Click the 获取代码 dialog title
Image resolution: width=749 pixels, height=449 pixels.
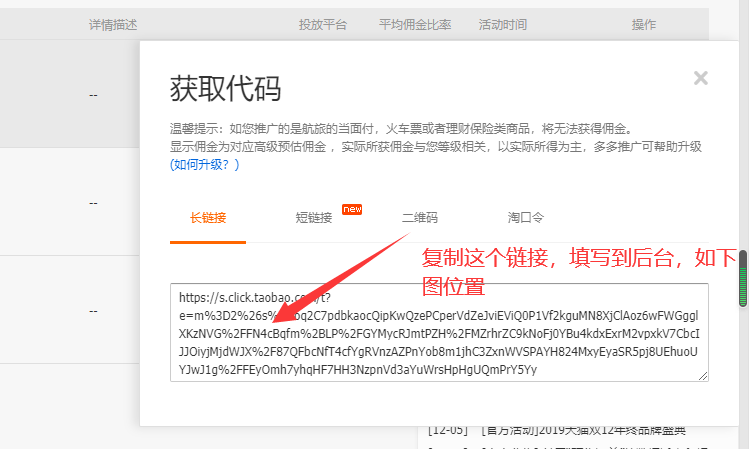(225, 89)
